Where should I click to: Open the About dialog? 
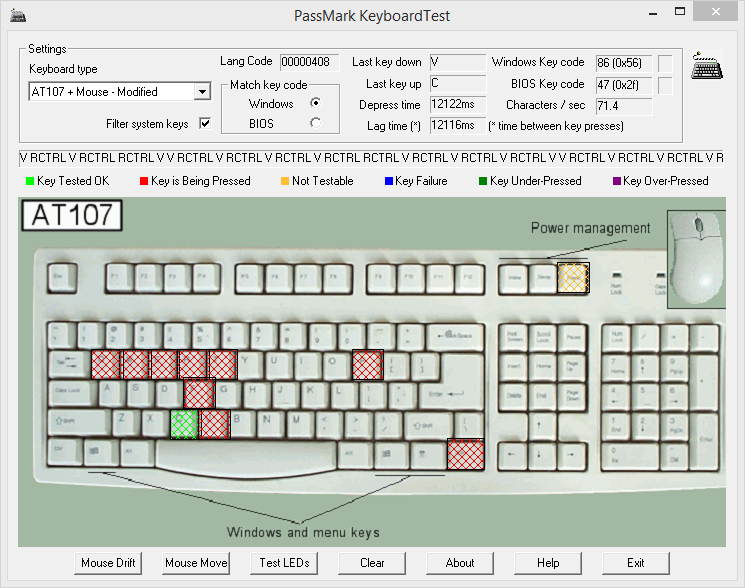click(460, 563)
